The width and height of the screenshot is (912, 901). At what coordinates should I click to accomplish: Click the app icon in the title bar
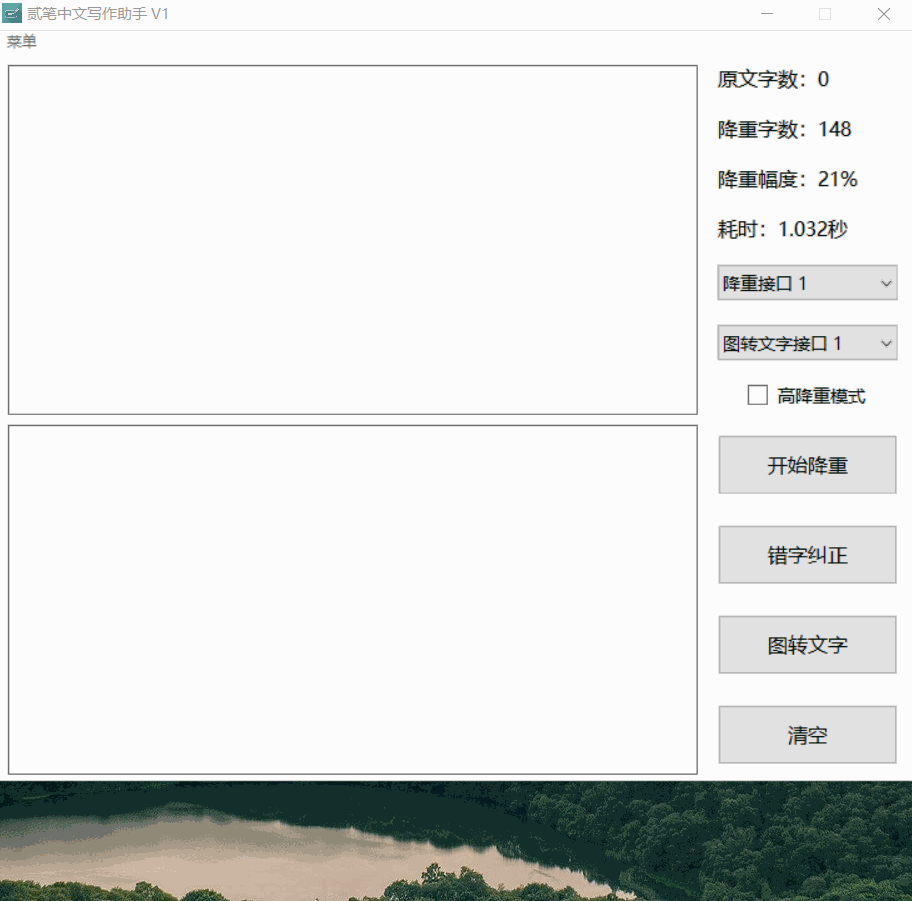[12, 14]
